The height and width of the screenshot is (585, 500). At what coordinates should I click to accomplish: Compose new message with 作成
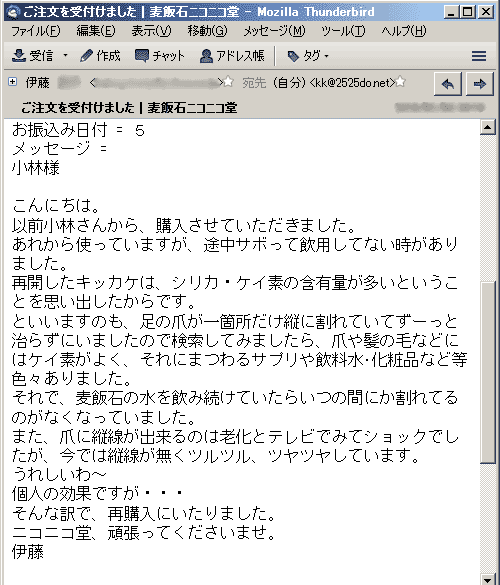click(100, 56)
